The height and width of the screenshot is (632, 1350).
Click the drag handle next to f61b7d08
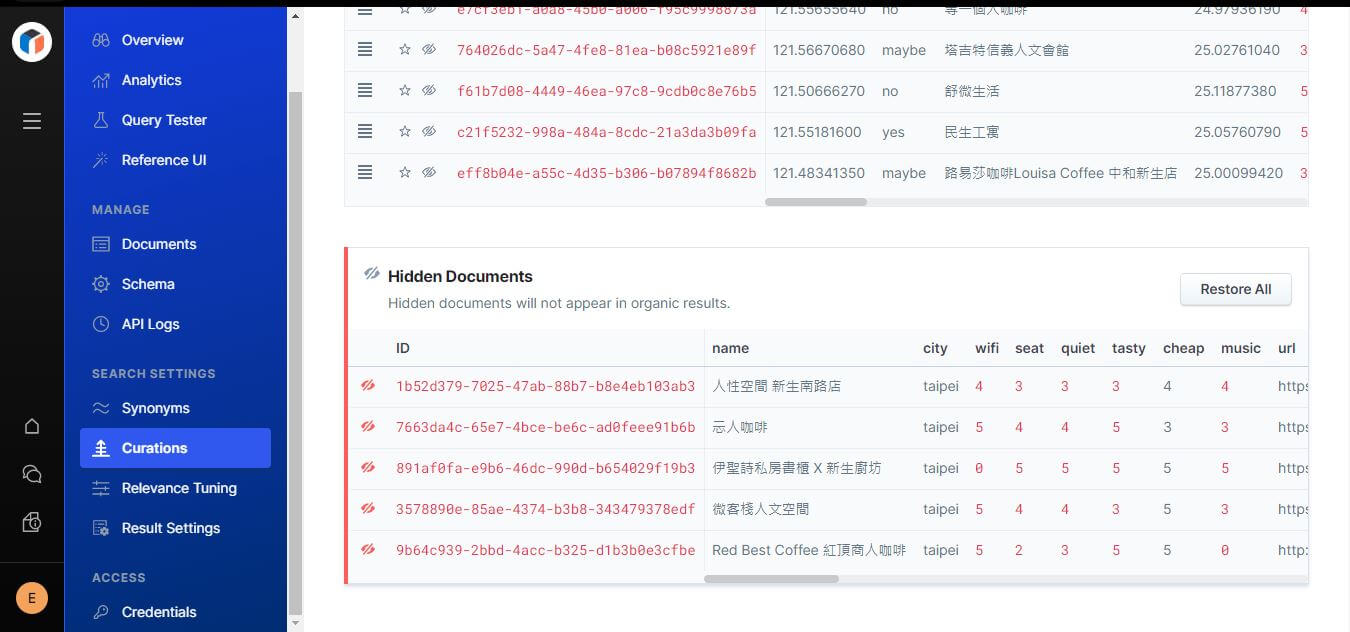[365, 90]
